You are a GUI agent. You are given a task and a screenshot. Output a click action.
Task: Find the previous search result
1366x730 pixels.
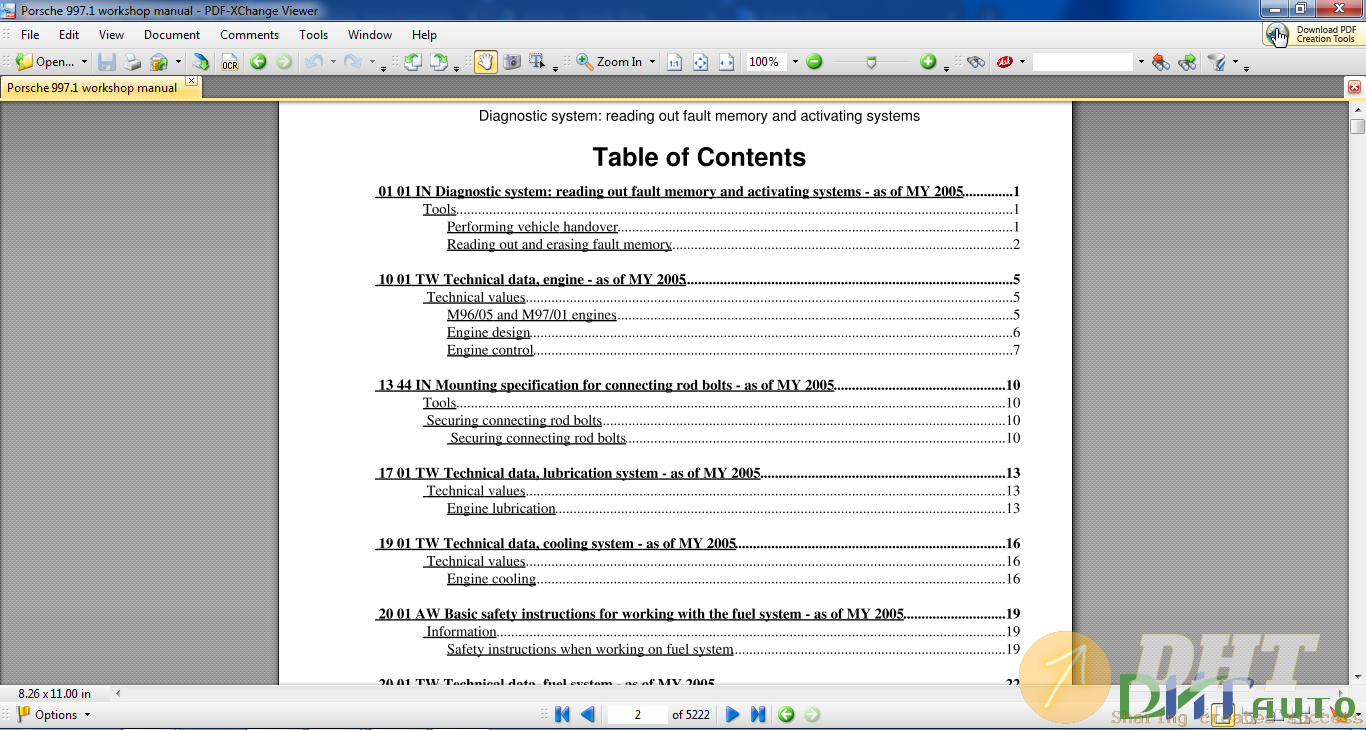point(1161,62)
